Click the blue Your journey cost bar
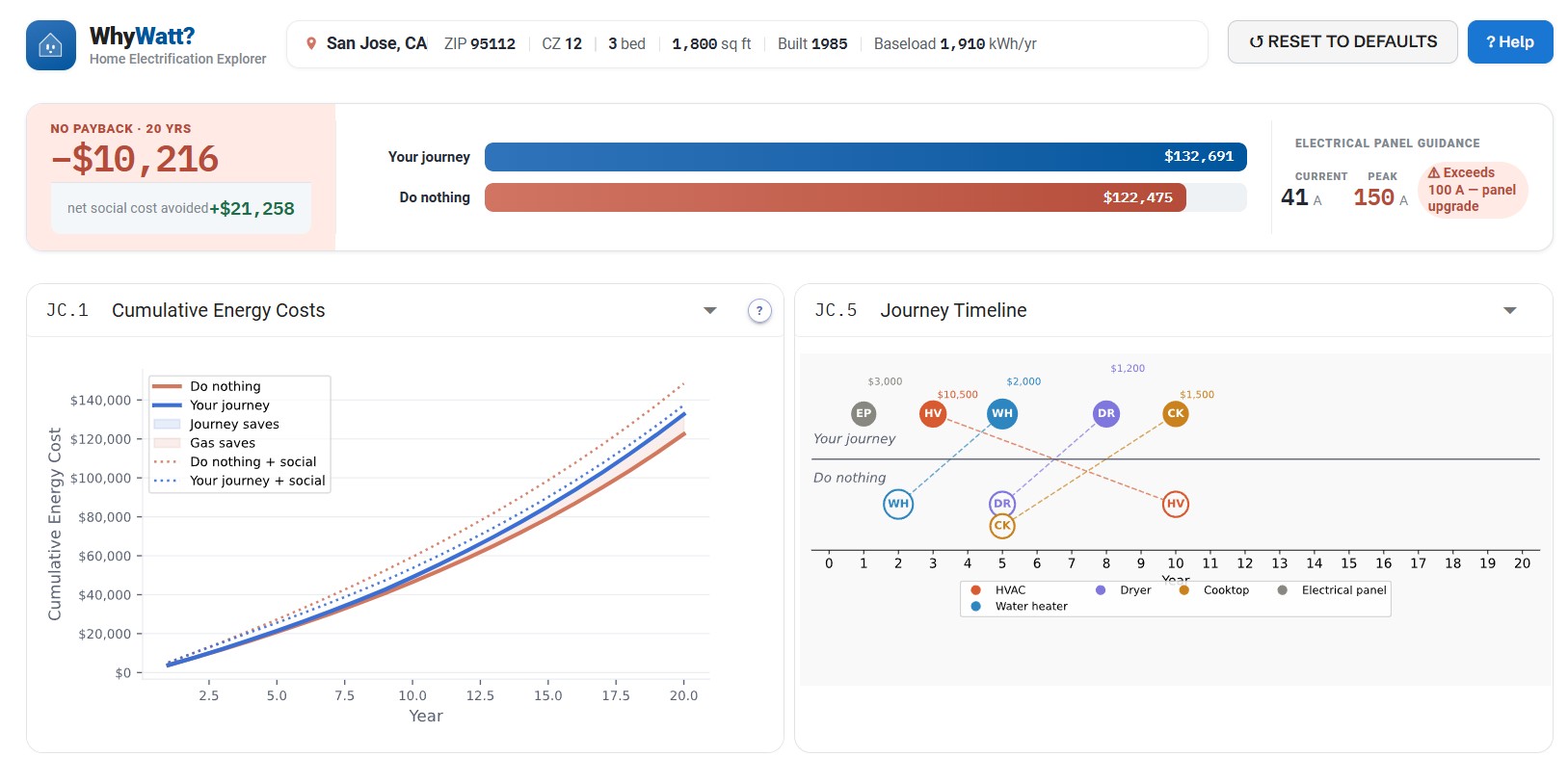Screen dimensions: 1568x757 865,157
